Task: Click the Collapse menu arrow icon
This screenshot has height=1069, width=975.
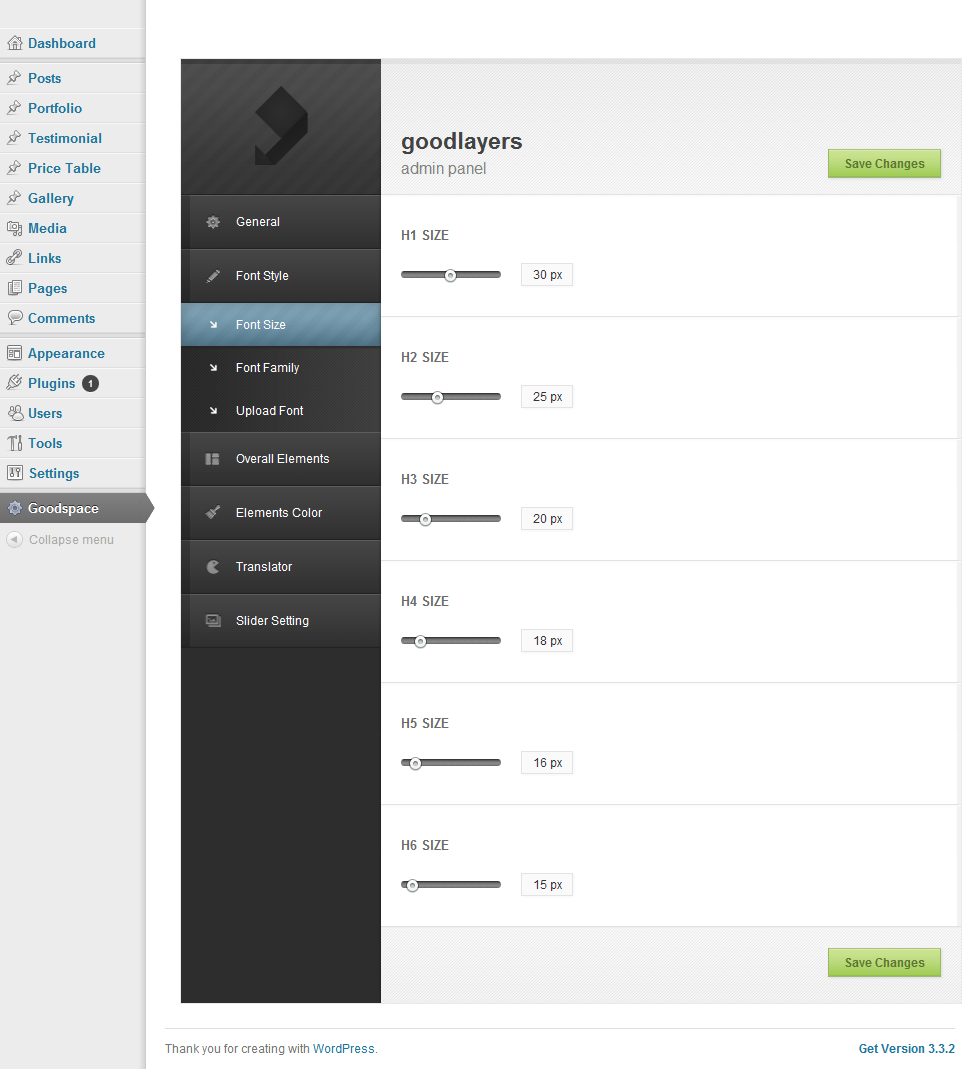Action: (x=14, y=539)
